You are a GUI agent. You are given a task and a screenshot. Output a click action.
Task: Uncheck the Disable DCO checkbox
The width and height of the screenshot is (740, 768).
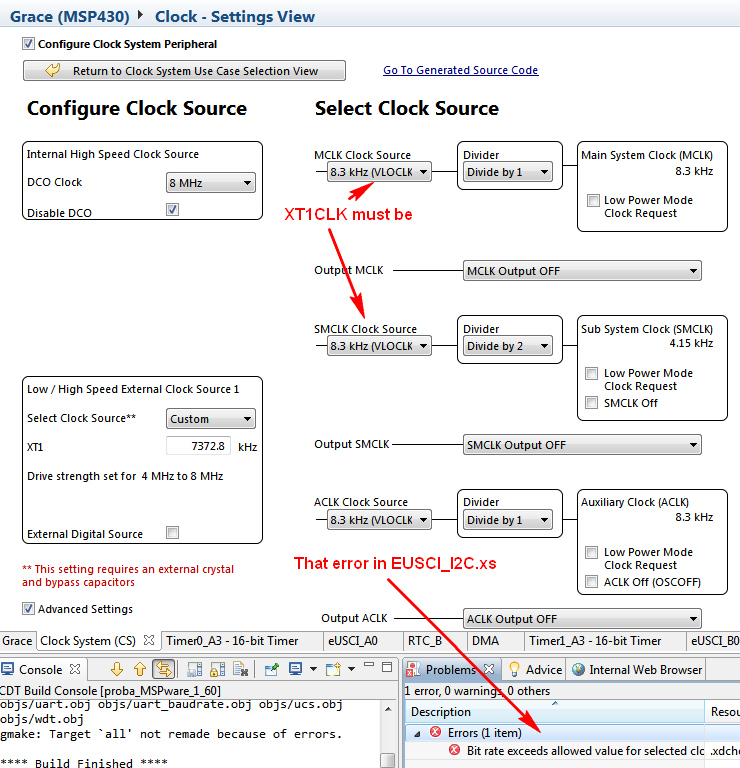[x=172, y=210]
